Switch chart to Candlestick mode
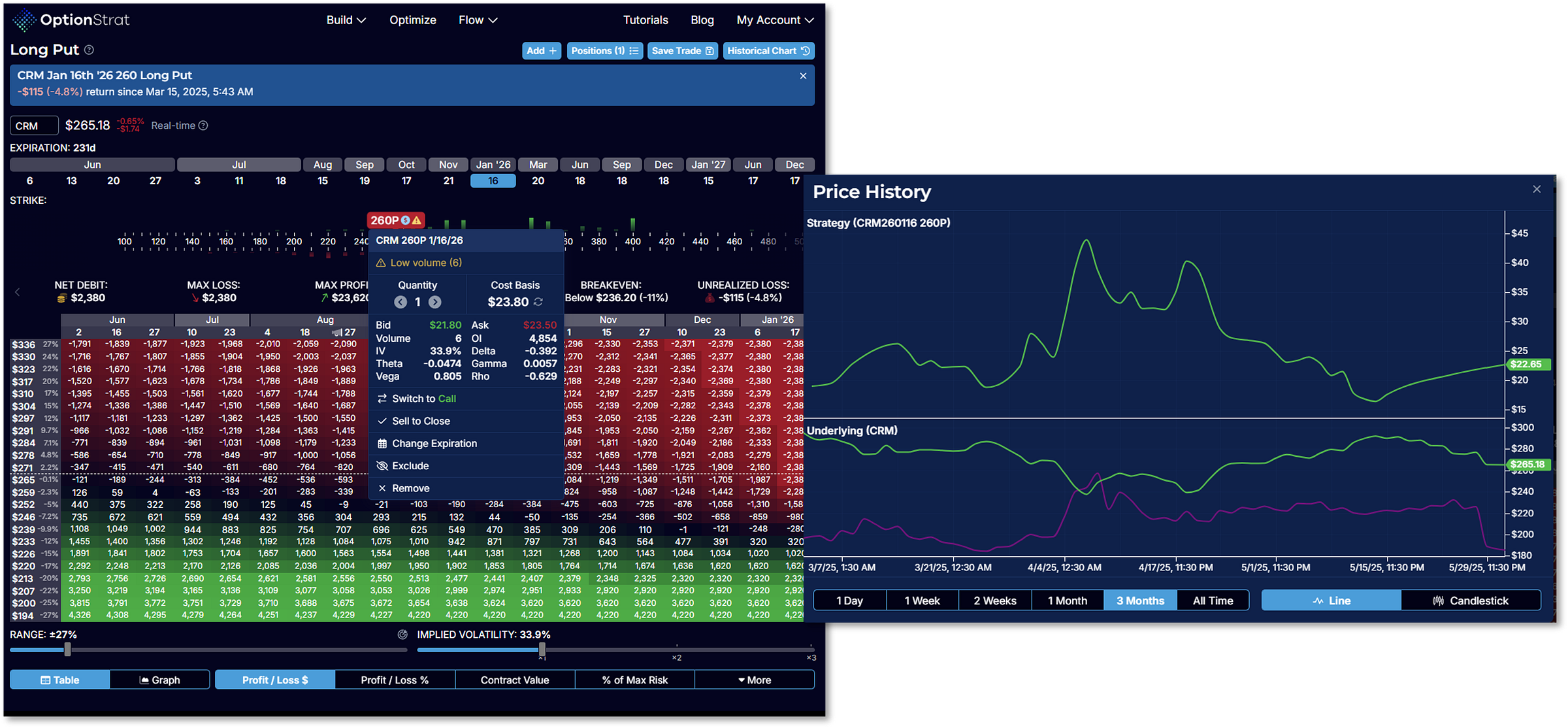The image size is (1568, 728). point(1471,601)
